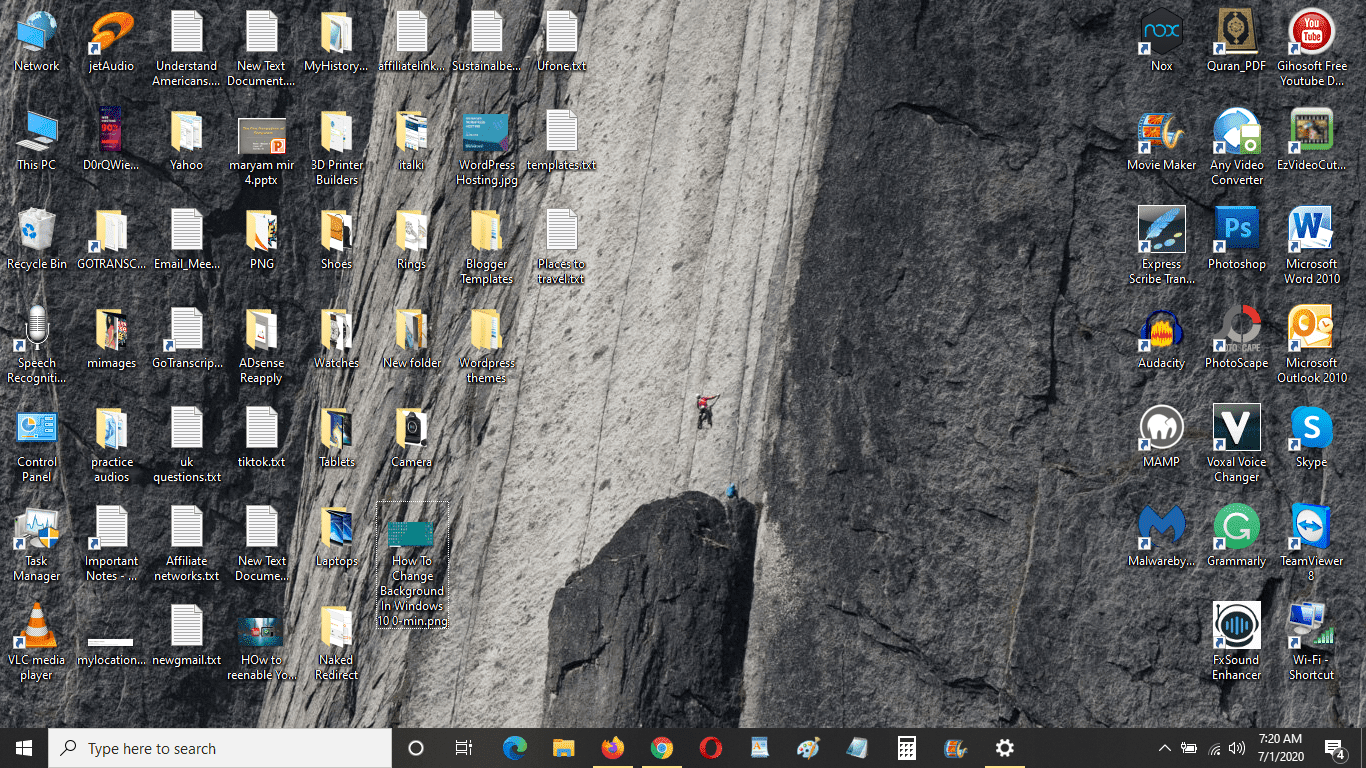Click the taskbar search box
Screen dimensions: 1366x768
[x=220, y=748]
